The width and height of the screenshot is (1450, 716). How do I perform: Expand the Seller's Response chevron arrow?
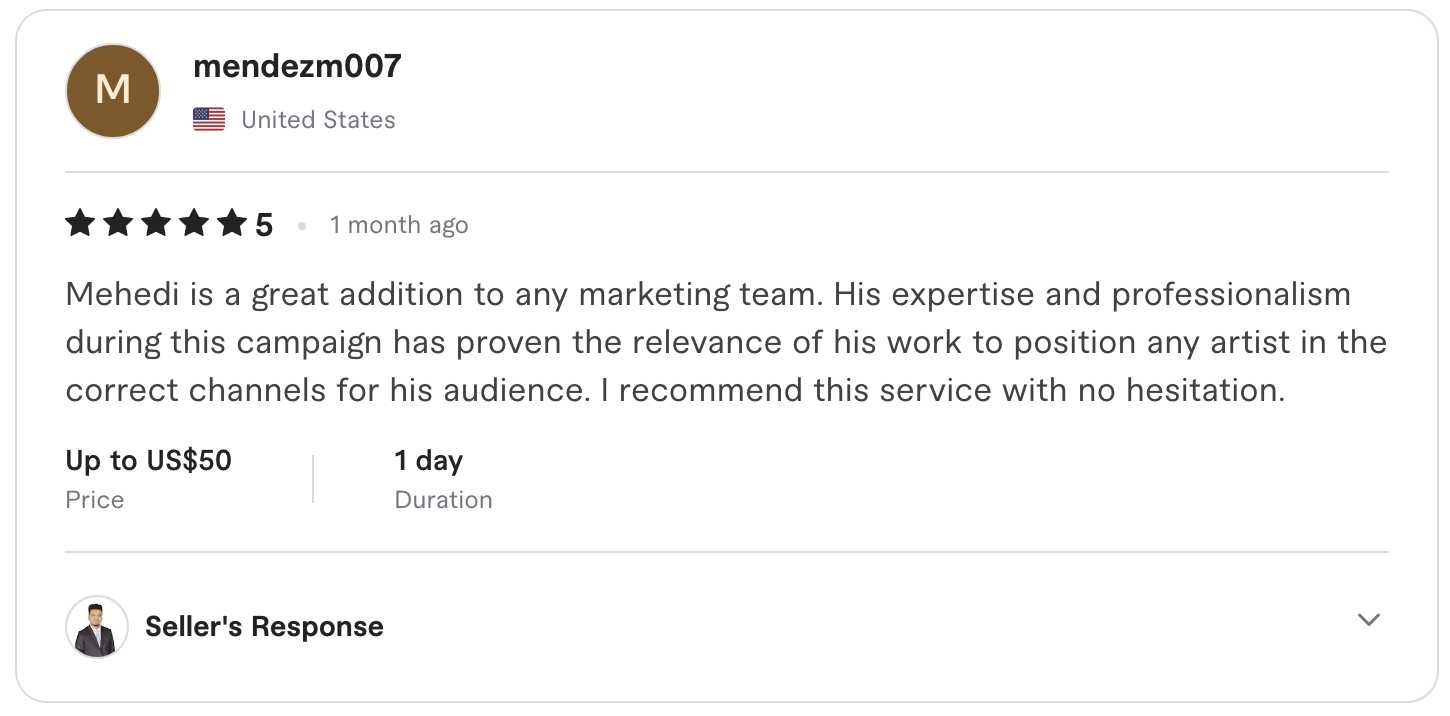click(1368, 620)
